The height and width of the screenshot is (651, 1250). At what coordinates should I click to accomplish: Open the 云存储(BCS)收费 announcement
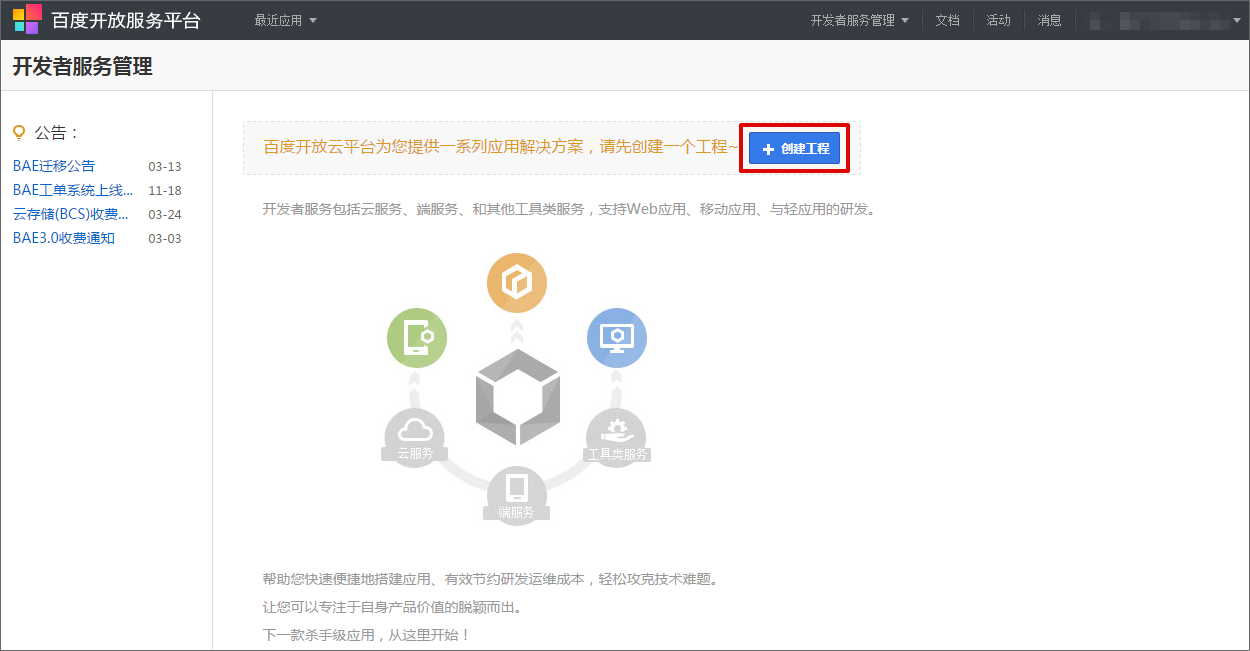(x=71, y=214)
